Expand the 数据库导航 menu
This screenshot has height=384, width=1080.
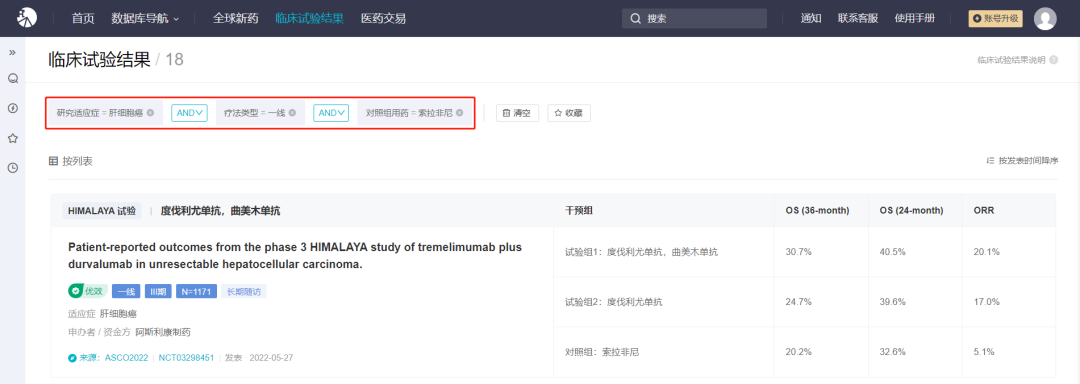[x=145, y=19]
